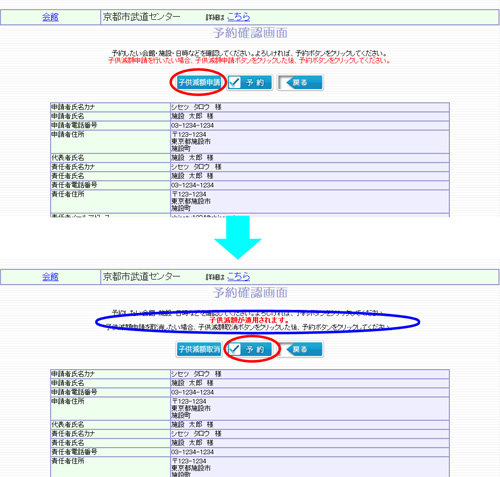The height and width of the screenshot is (477, 500).
Task: Click the 戻る button on the 子供減額申請 screen
Action: coord(300,82)
